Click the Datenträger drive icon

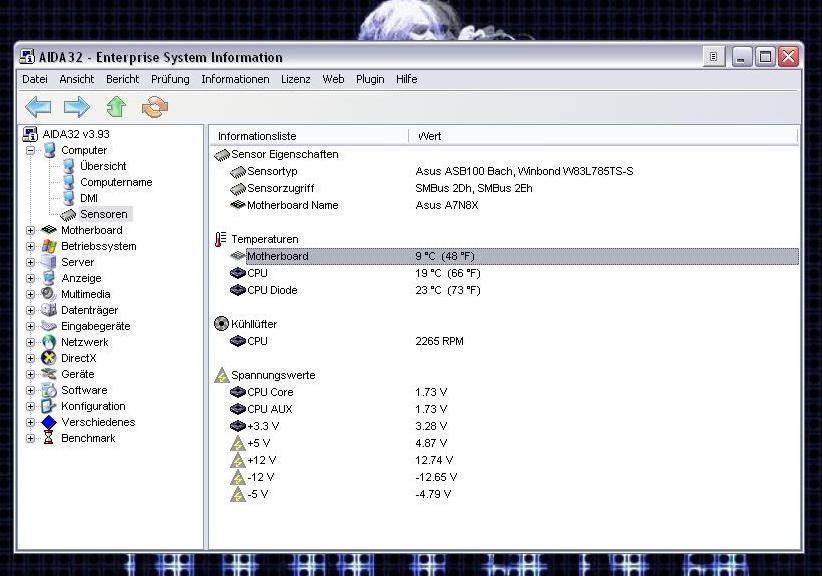click(49, 310)
